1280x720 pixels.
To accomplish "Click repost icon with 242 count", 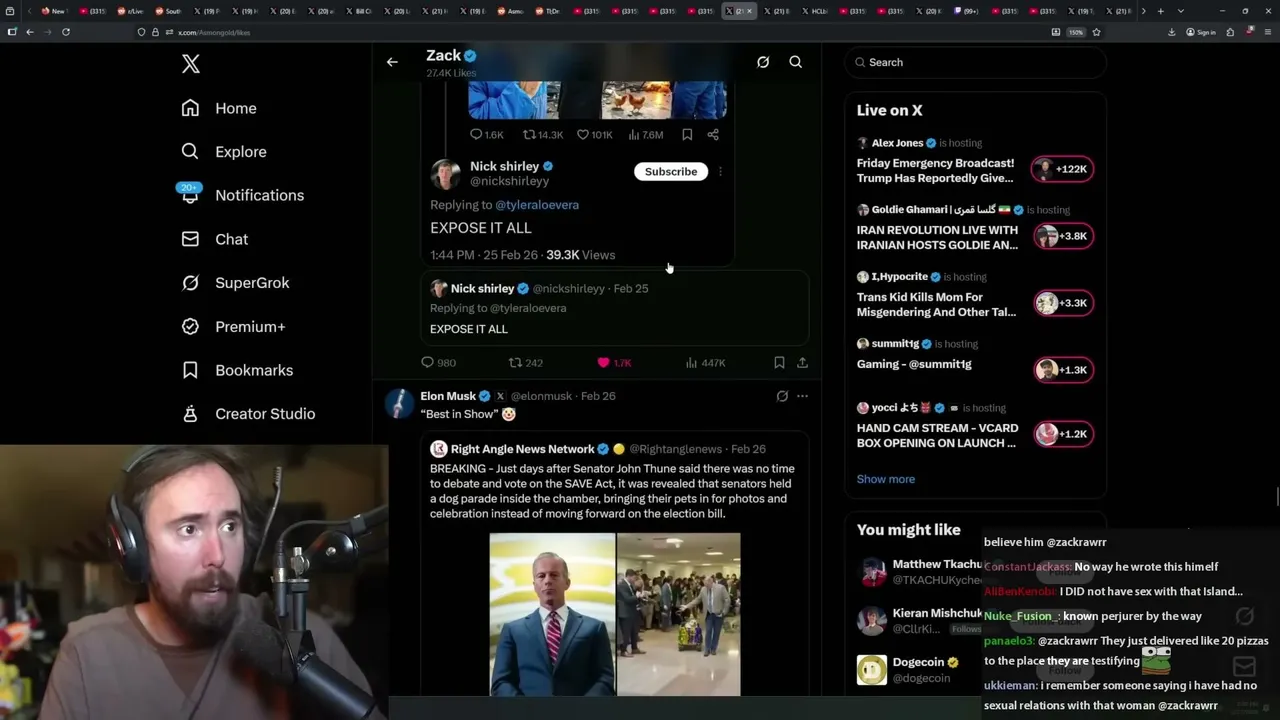I will coord(515,362).
